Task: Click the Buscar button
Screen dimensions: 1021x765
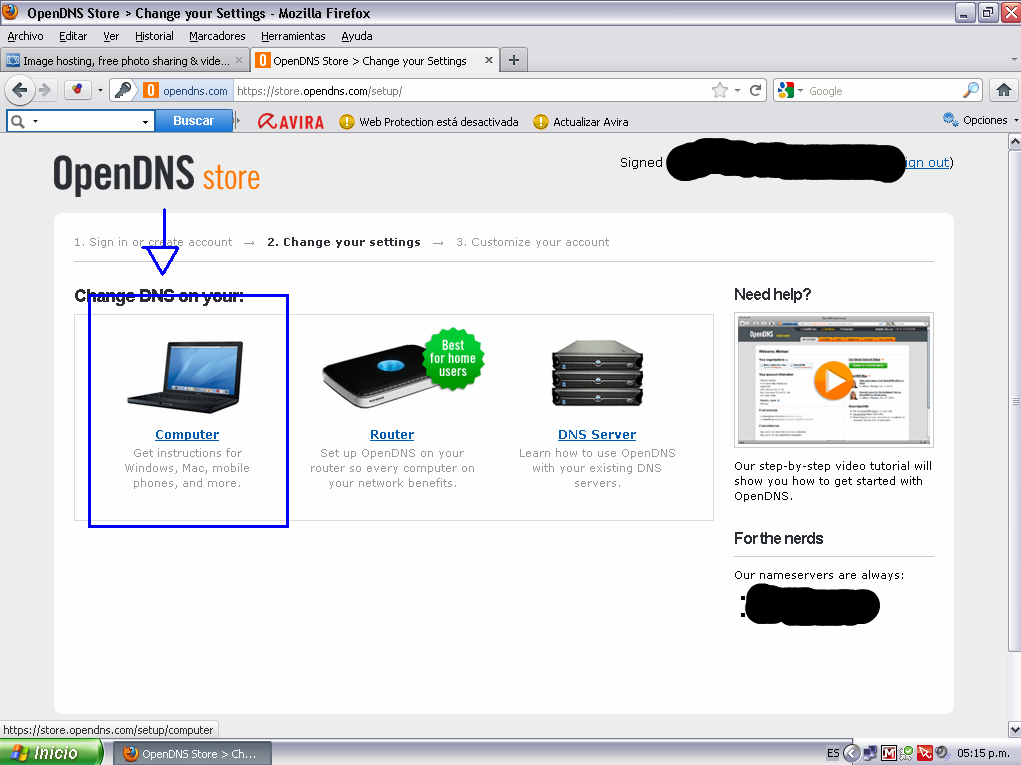Action: click(x=193, y=121)
